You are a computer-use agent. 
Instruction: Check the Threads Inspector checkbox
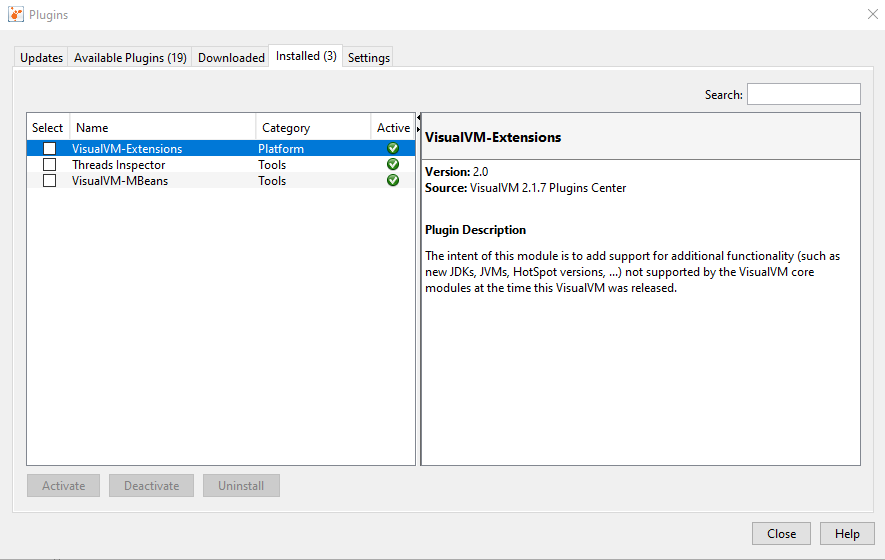[x=49, y=165]
